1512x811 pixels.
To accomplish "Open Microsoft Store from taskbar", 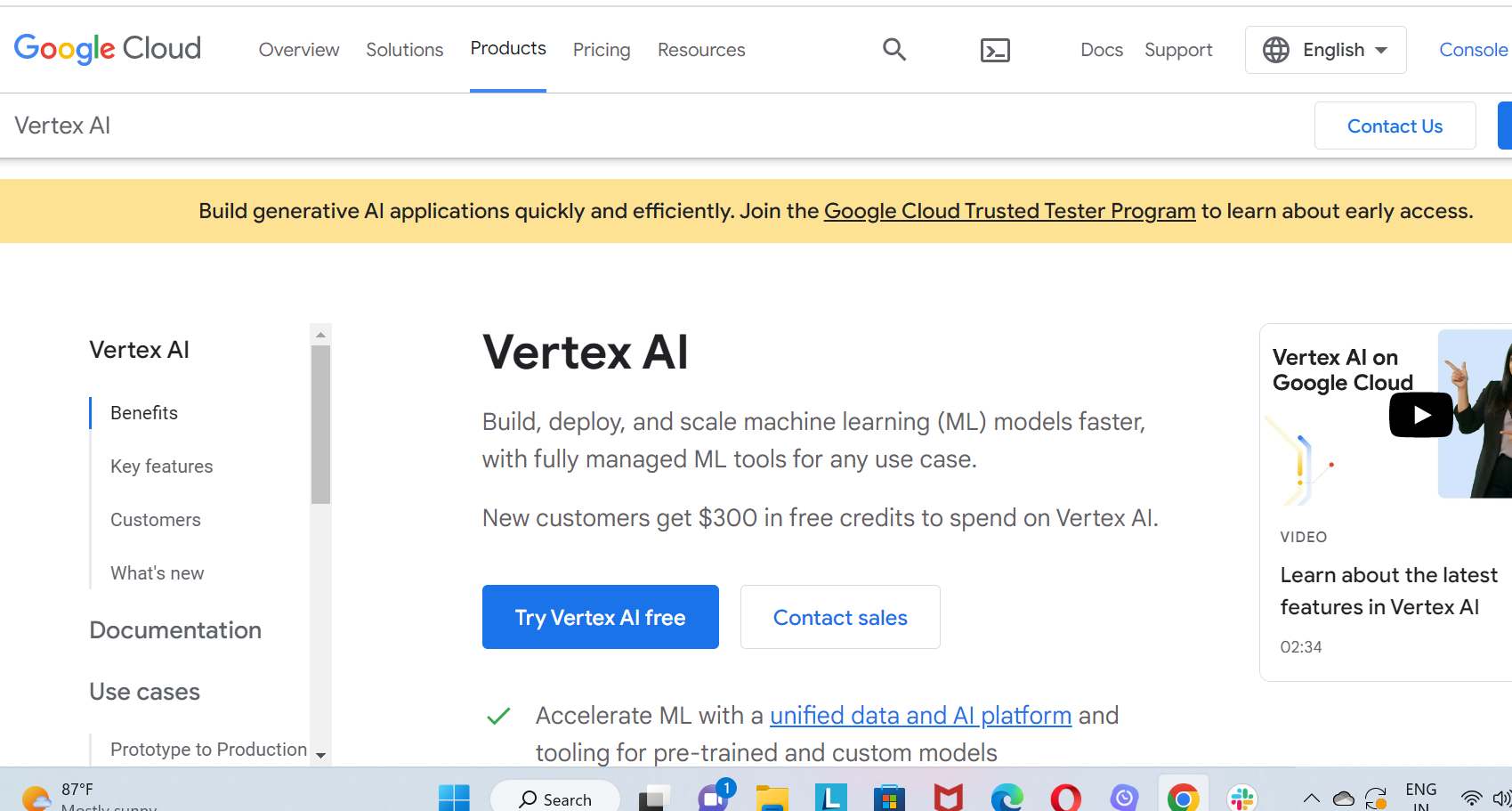I will (x=889, y=798).
